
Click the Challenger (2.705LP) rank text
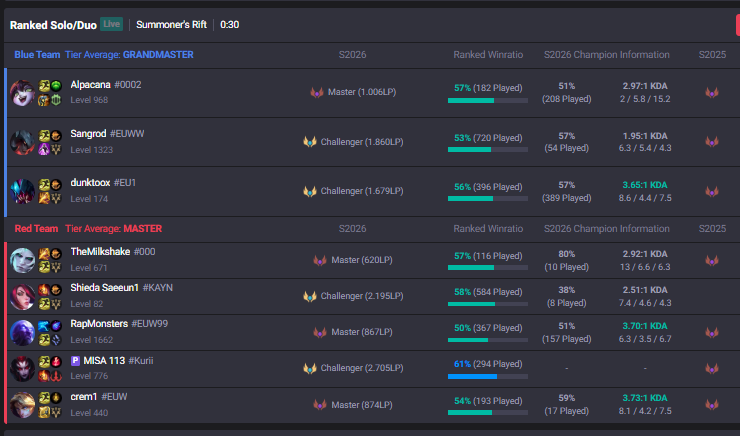point(362,368)
